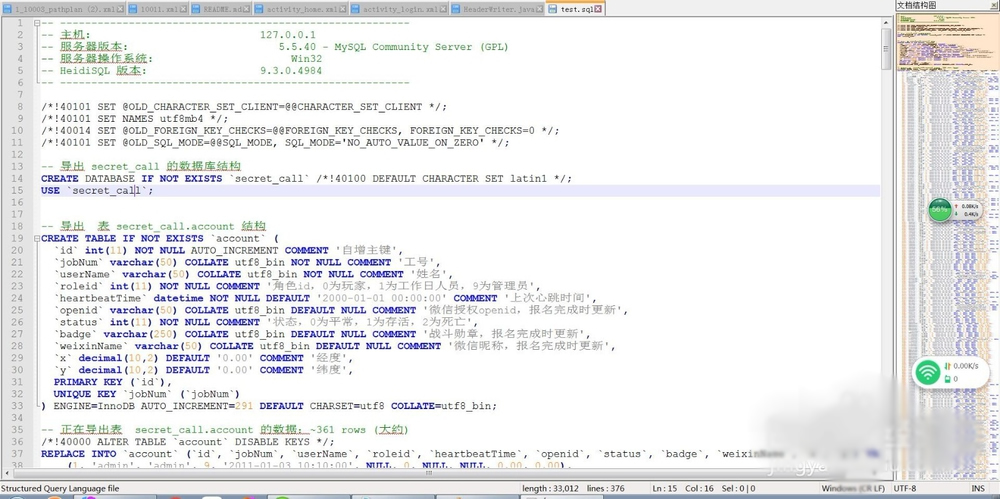Close the test.sql tab
This screenshot has width=1000, height=499.
[599, 9]
